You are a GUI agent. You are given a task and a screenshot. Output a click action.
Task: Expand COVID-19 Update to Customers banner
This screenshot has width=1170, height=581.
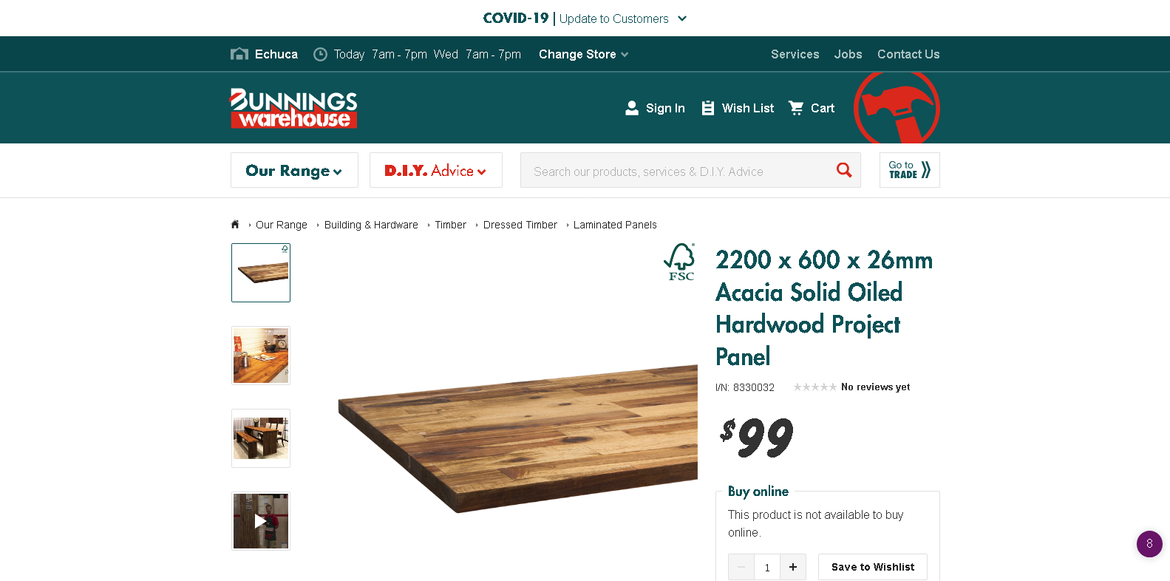(585, 19)
